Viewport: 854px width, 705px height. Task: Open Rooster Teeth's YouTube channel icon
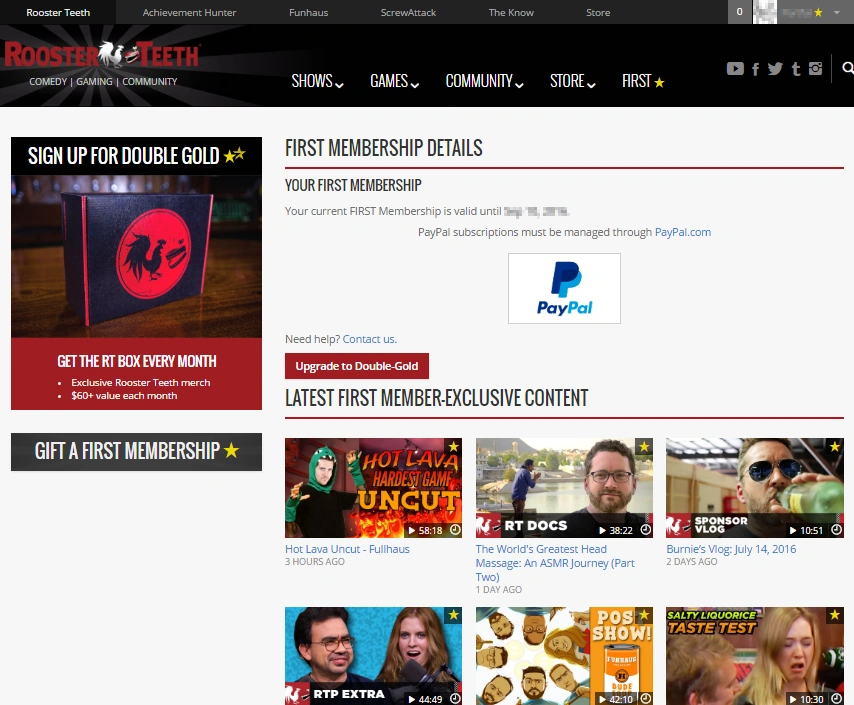coord(735,69)
